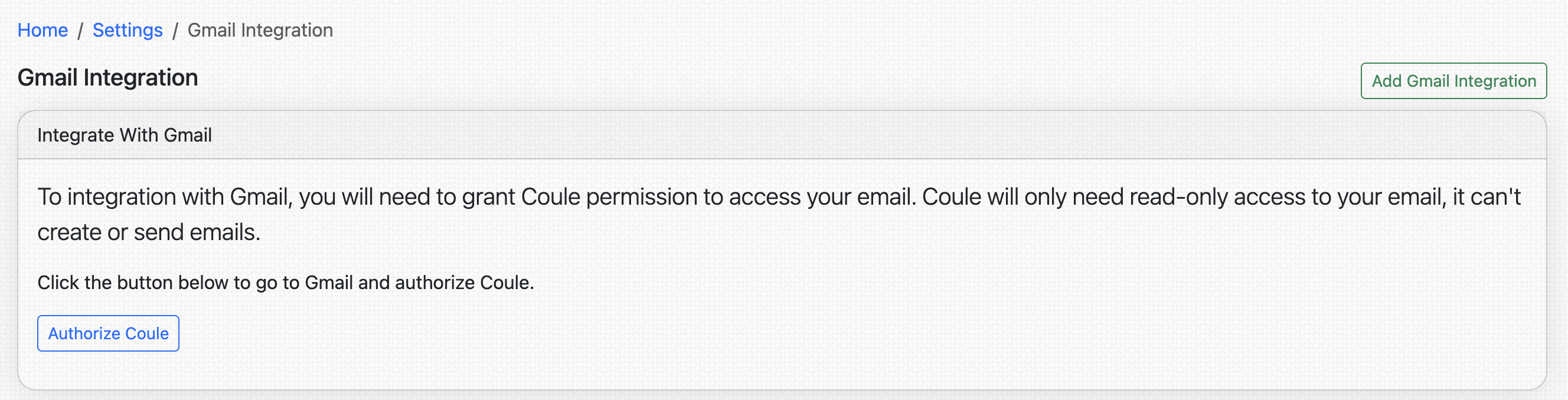This screenshot has width=1568, height=400.
Task: Open Settings from the breadcrumb
Action: pyautogui.click(x=127, y=29)
